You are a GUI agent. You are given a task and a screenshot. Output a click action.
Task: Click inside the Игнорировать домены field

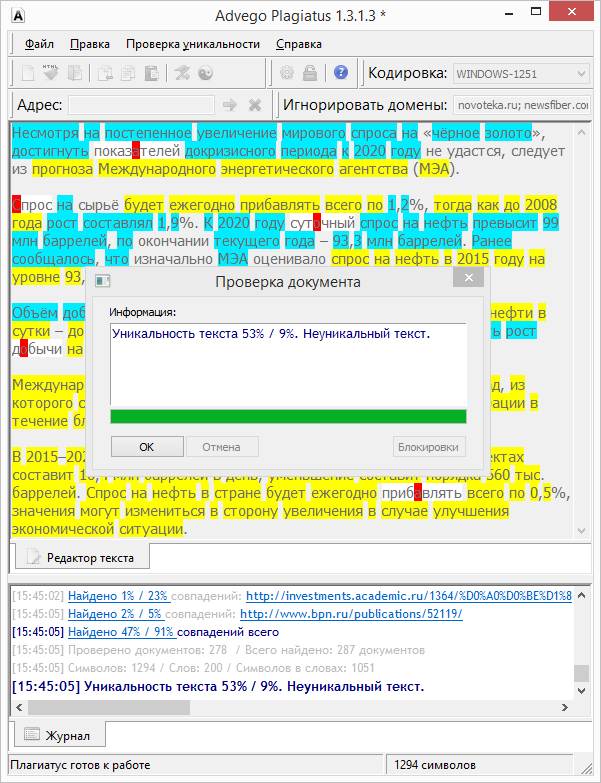(x=522, y=105)
